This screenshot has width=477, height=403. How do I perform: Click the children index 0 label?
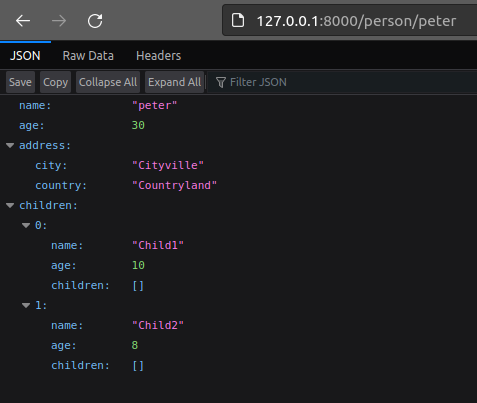coord(41,225)
